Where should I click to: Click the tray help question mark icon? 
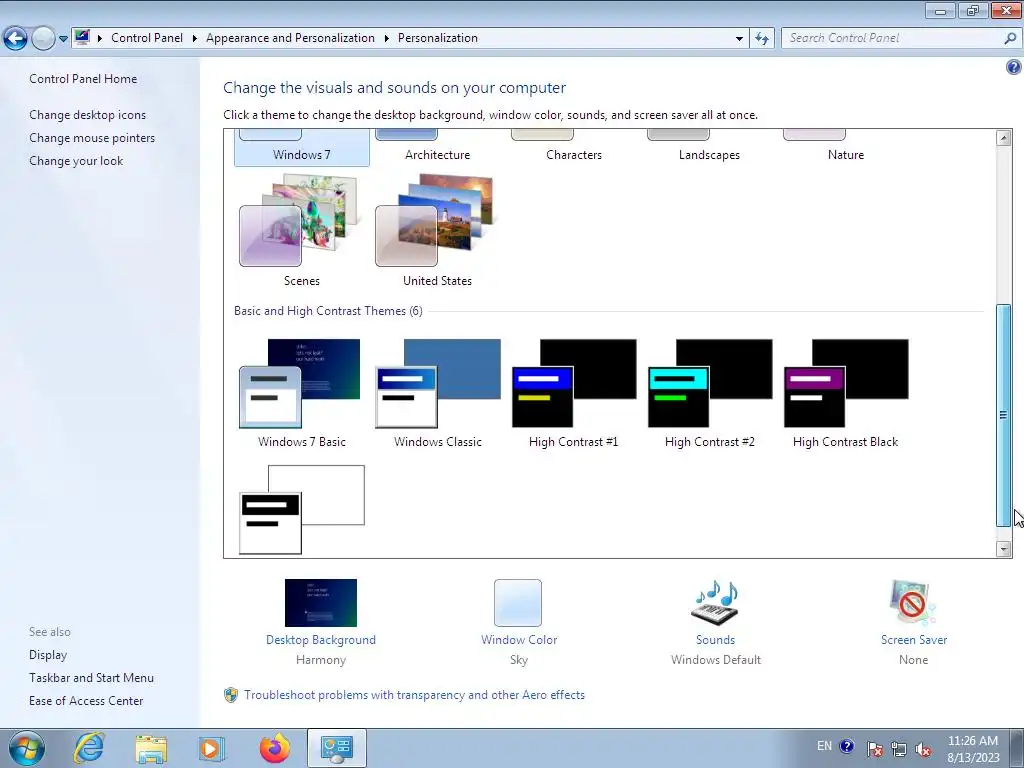pyautogui.click(x=847, y=746)
